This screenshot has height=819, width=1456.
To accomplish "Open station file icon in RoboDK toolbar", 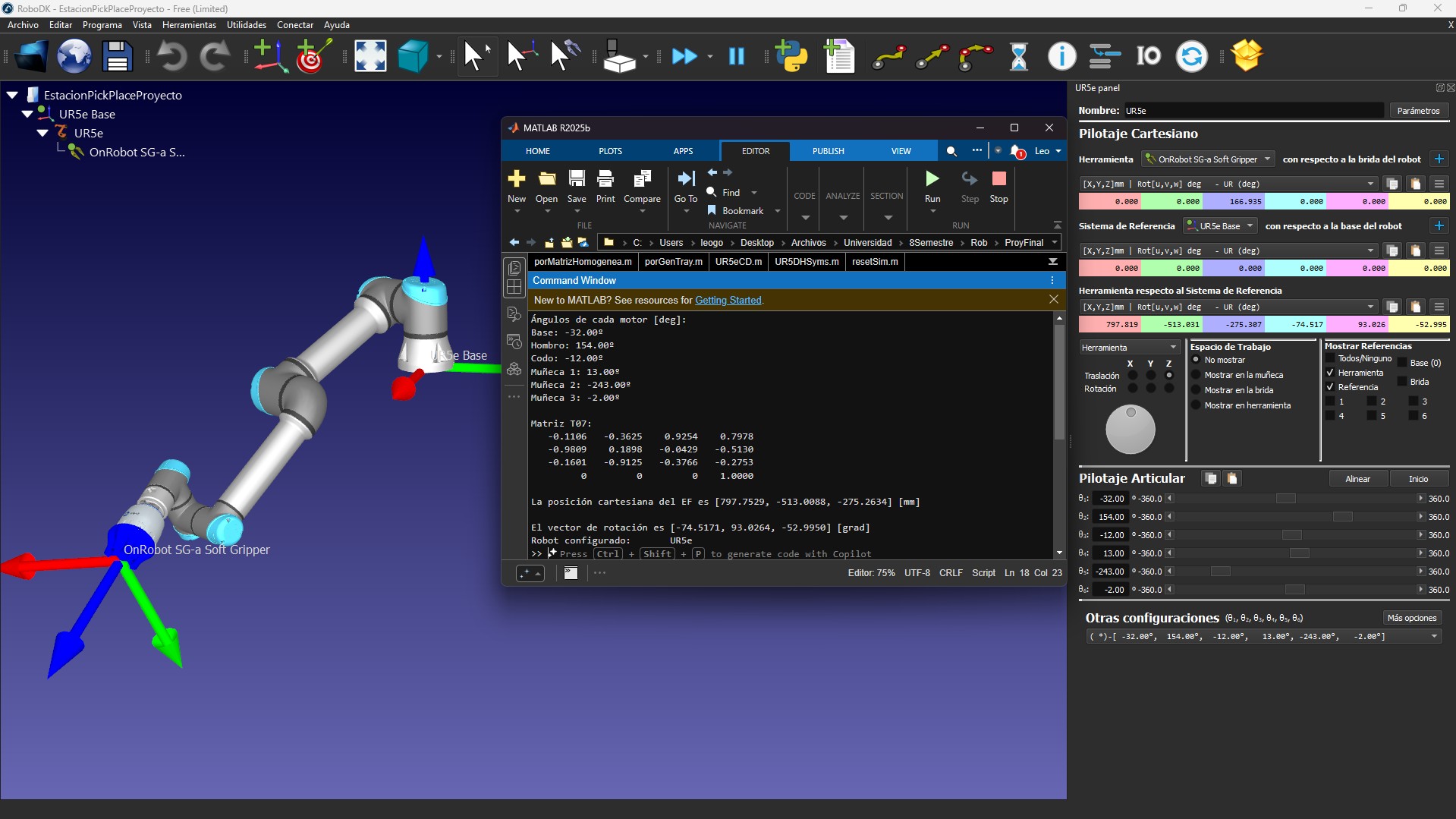I will click(x=31, y=56).
